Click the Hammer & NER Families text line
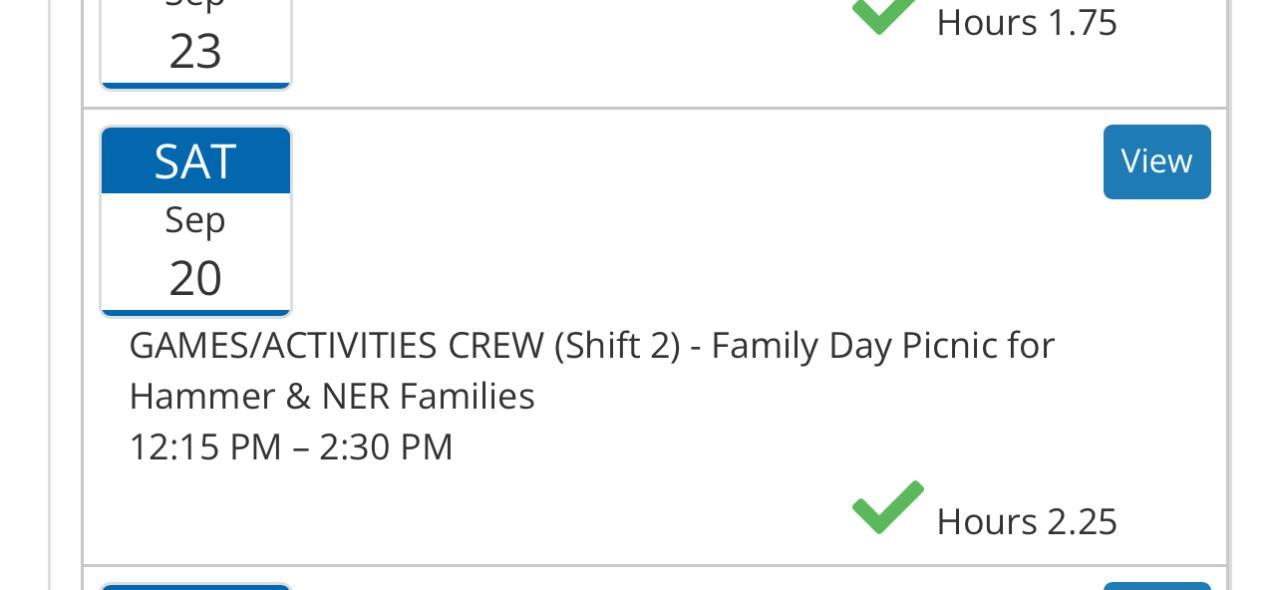1280x590 pixels. 332,397
